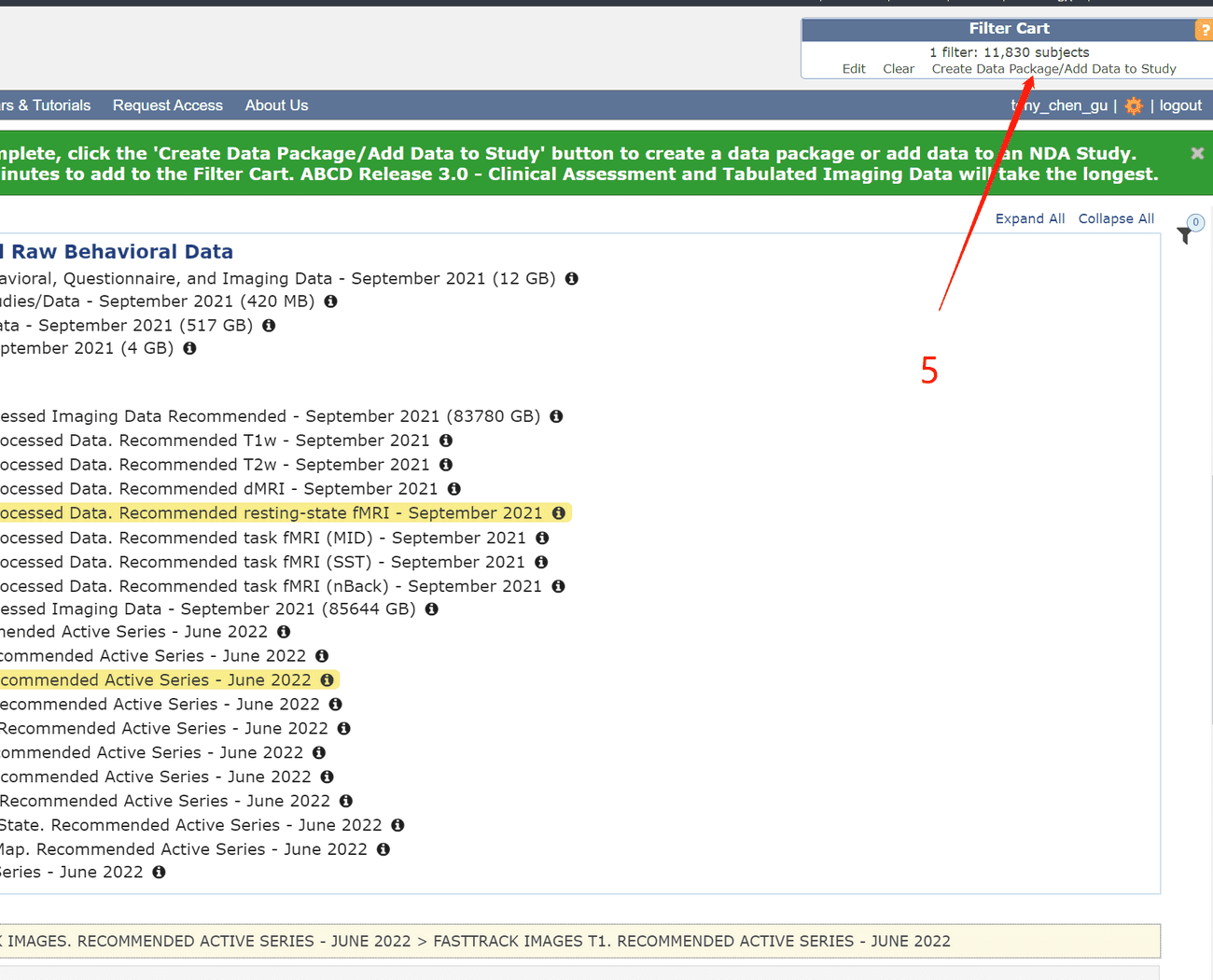Log out of the account

click(x=1180, y=105)
